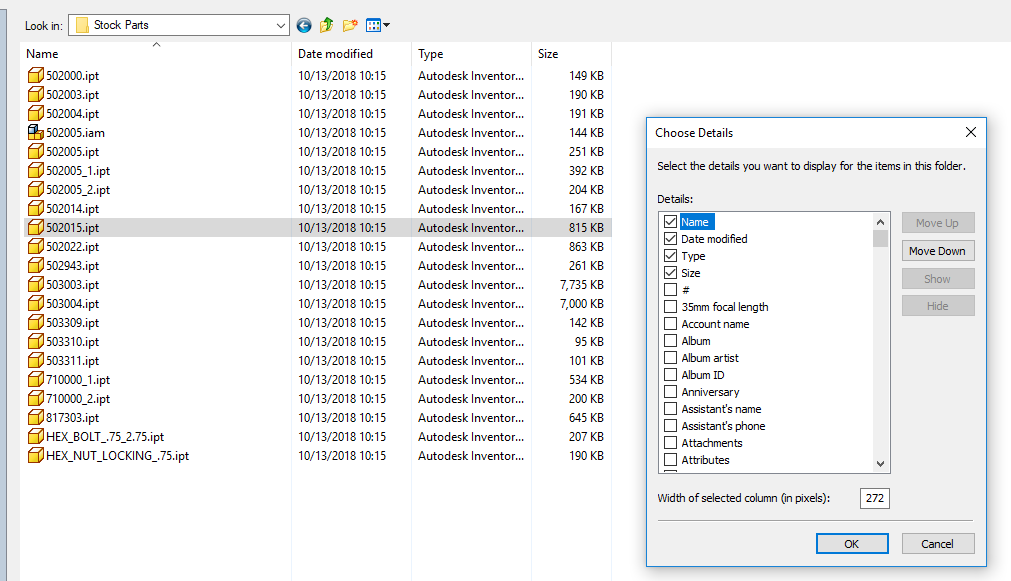
Task: Collapse the Name column sort indicator
Action: pyautogui.click(x=157, y=44)
